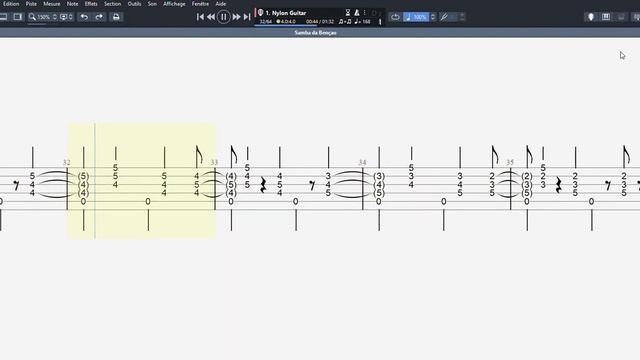Toggle the metronome
The width and height of the screenshot is (640, 360).
(x=357, y=13)
